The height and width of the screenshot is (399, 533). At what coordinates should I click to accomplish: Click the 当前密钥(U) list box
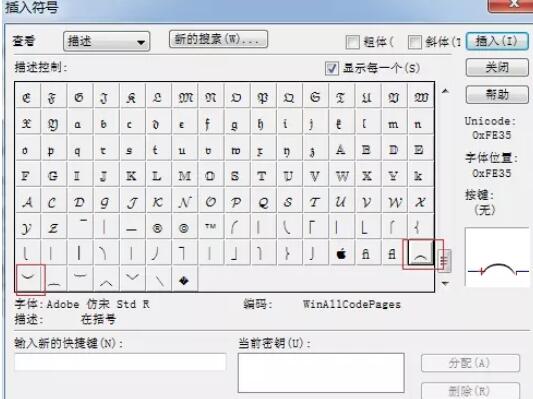pyautogui.click(x=321, y=372)
